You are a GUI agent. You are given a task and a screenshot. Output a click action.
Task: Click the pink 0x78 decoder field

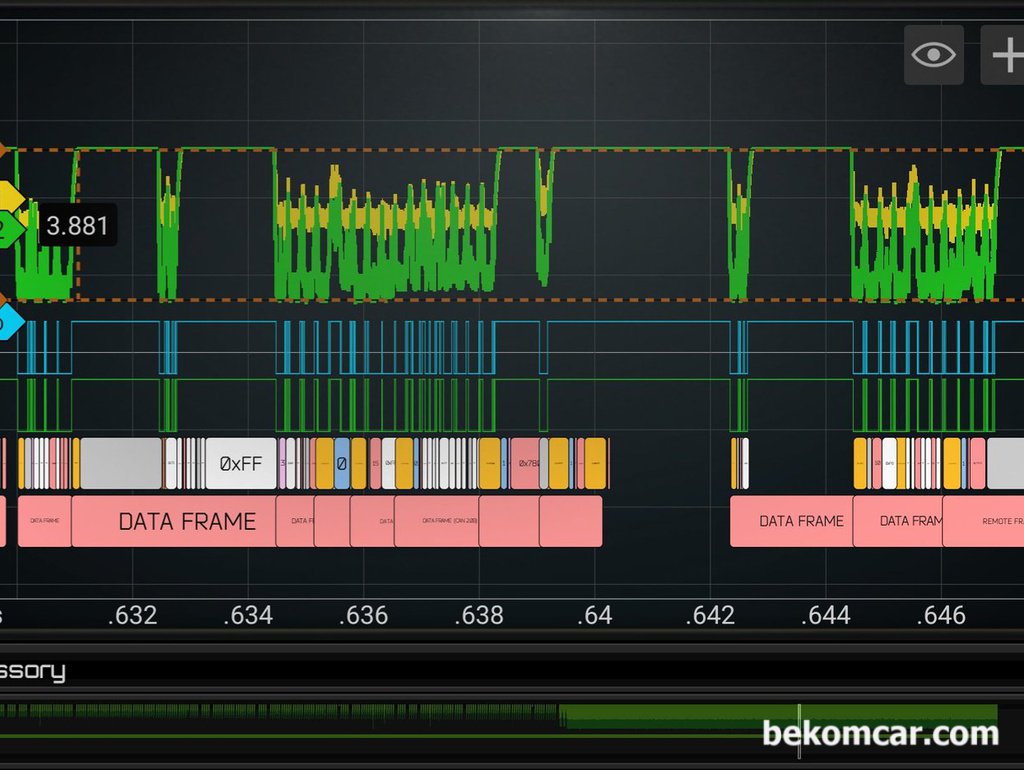(x=526, y=464)
